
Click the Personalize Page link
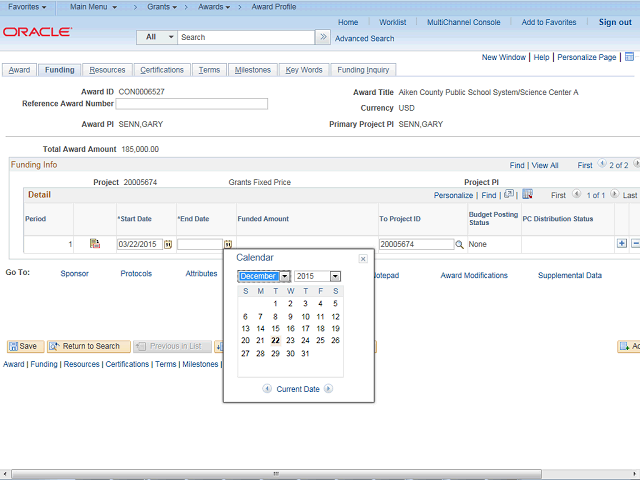tap(587, 57)
